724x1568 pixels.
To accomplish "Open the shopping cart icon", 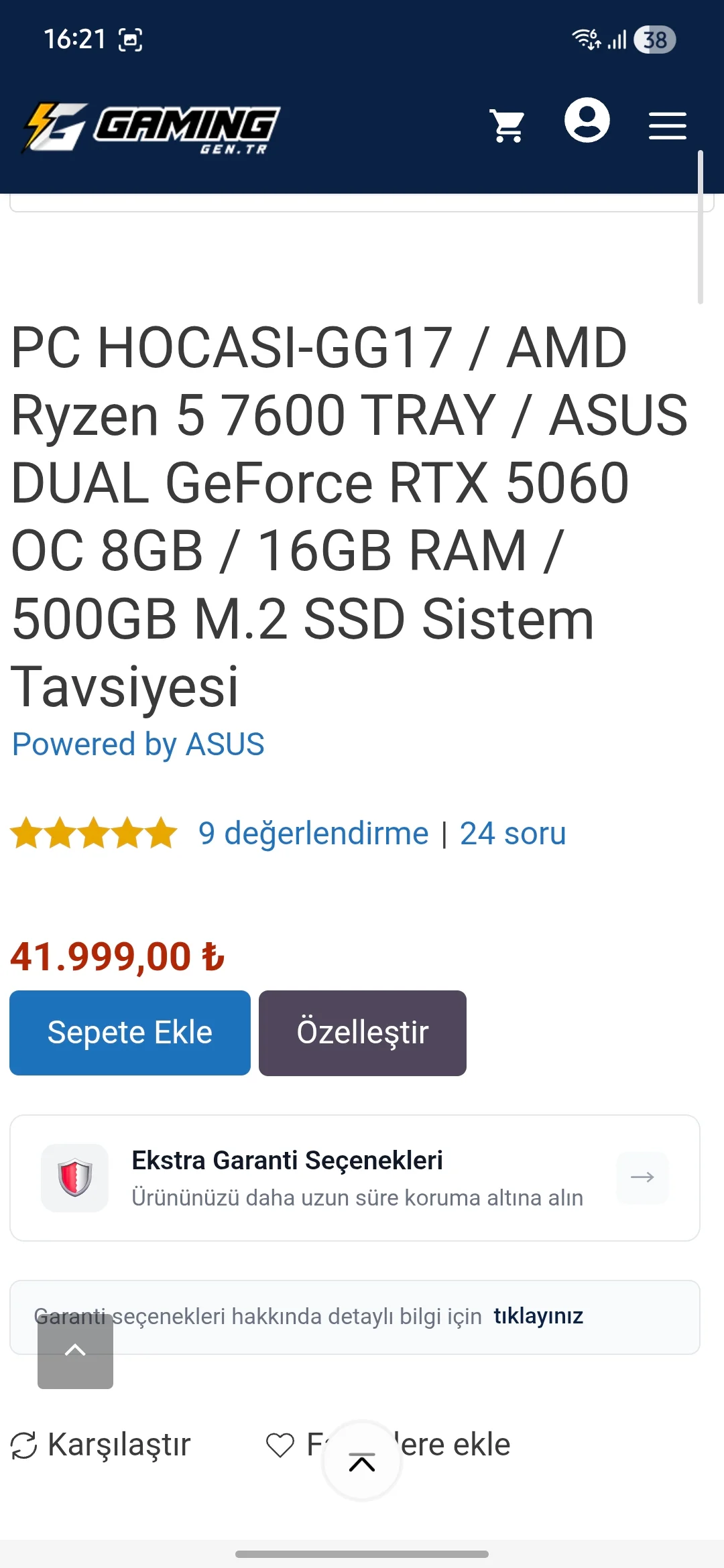I will [507, 126].
